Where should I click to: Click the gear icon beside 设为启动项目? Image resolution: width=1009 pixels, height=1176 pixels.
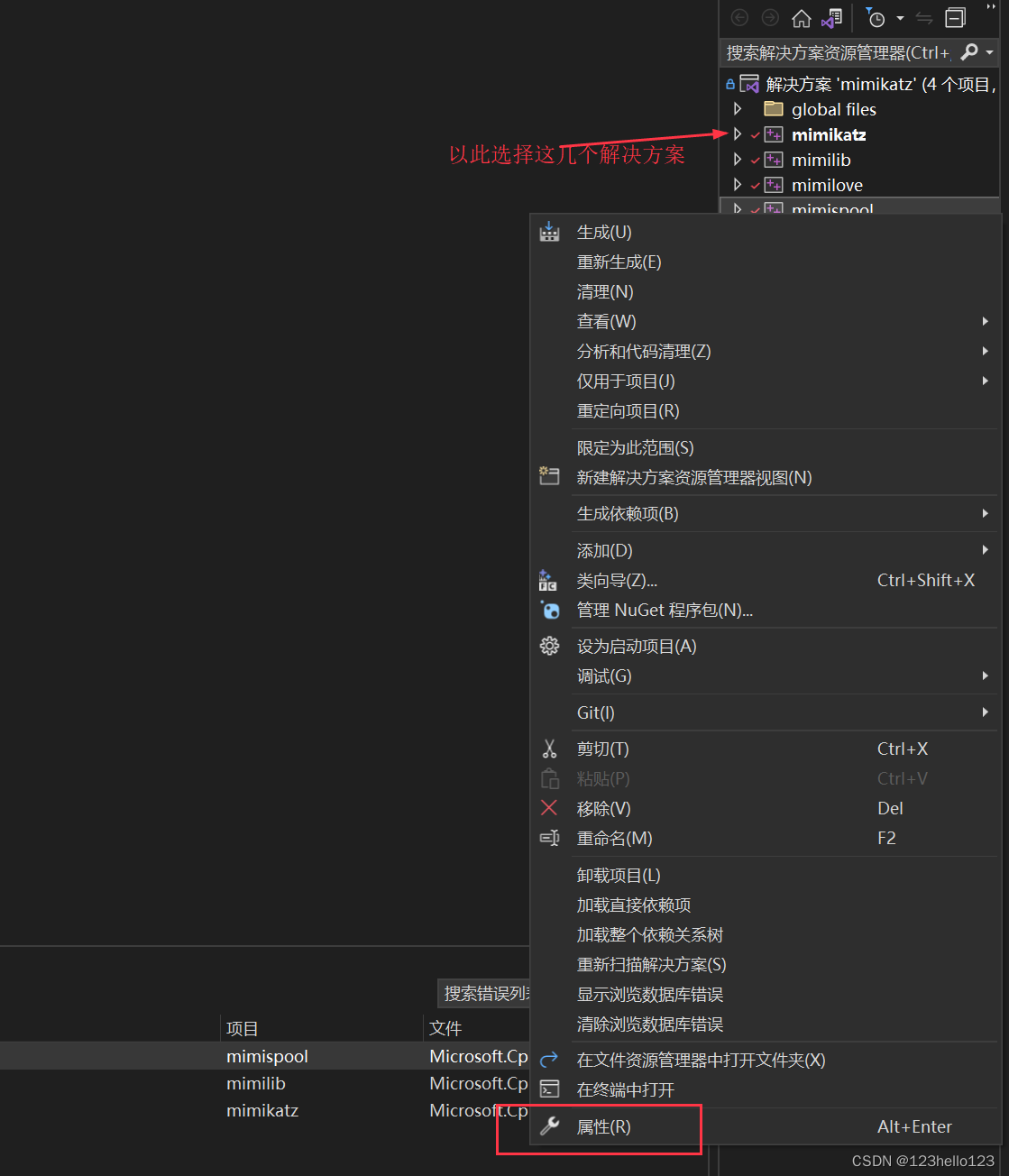click(549, 646)
